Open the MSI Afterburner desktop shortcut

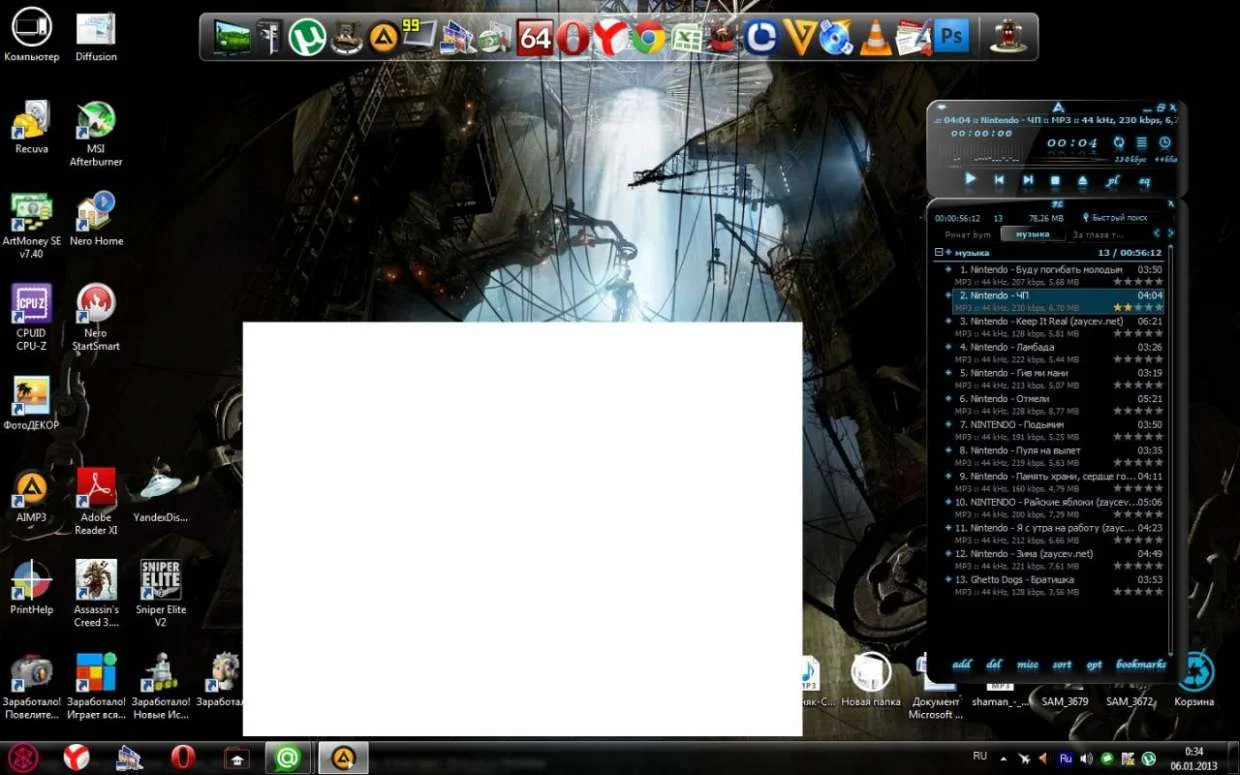96,133
